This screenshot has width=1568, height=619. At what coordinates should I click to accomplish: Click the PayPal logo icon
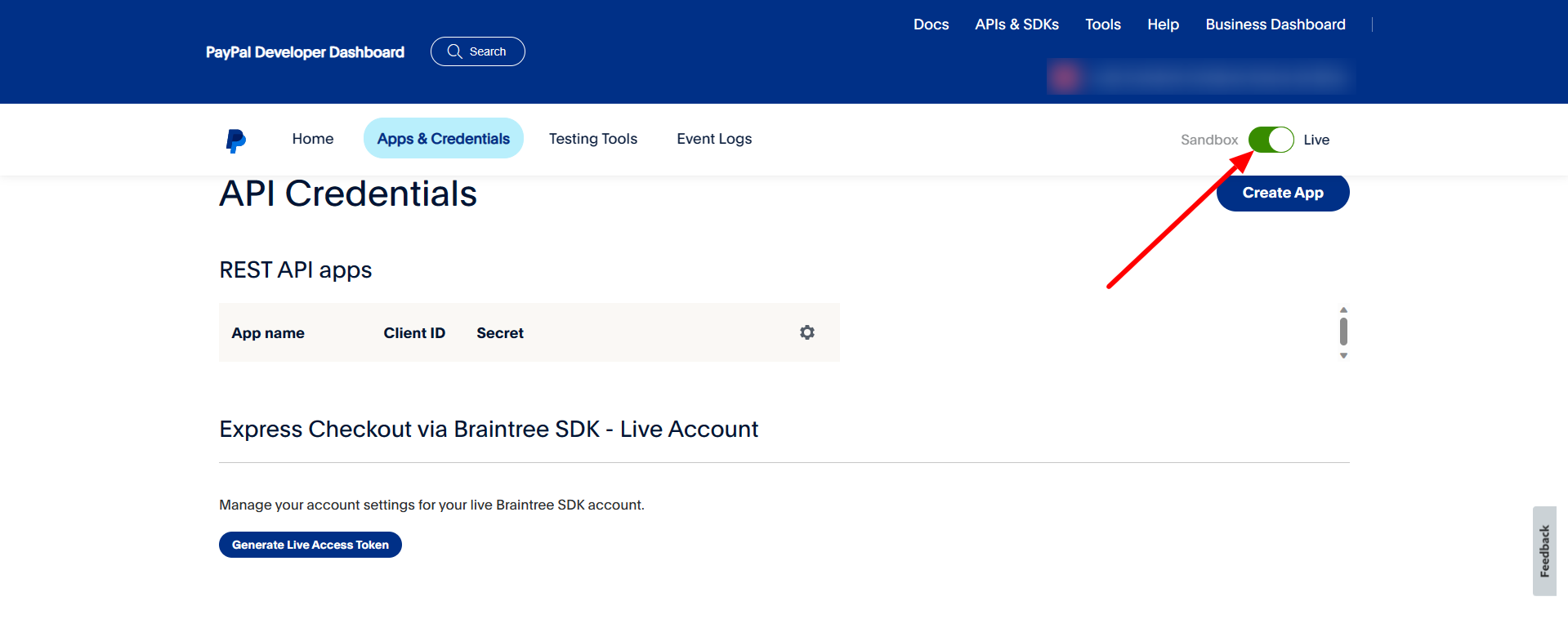pyautogui.click(x=235, y=140)
